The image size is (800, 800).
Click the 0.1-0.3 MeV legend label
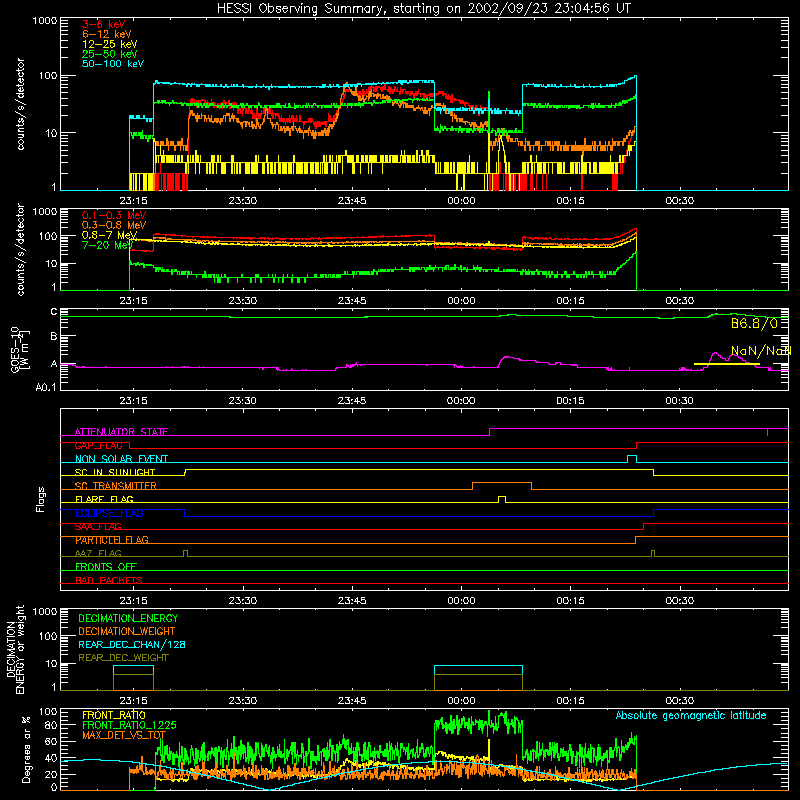click(114, 215)
